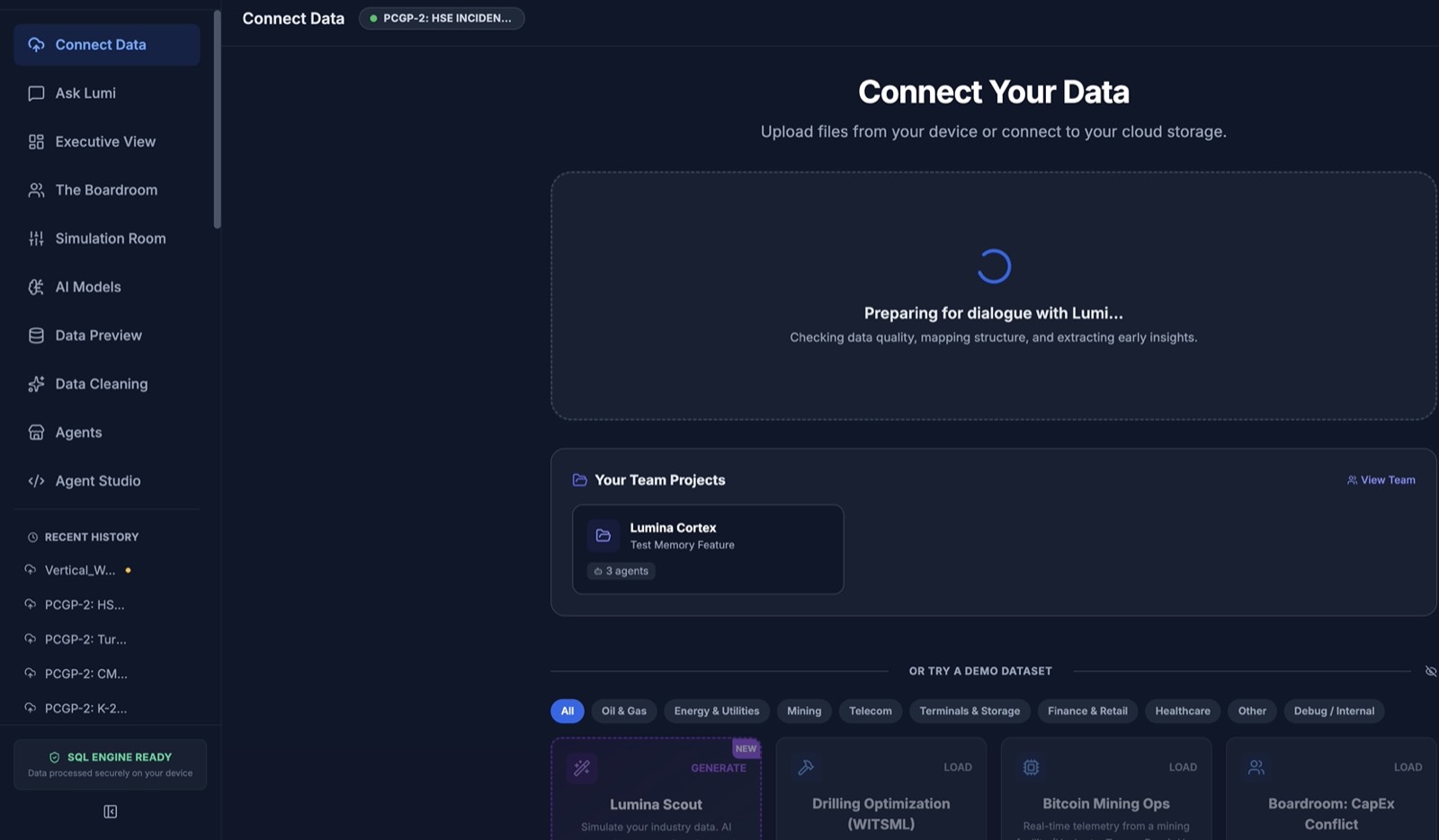Screen dimensions: 1439x840
Task: Filter demo datasets by Healthcare
Action: (1183, 711)
